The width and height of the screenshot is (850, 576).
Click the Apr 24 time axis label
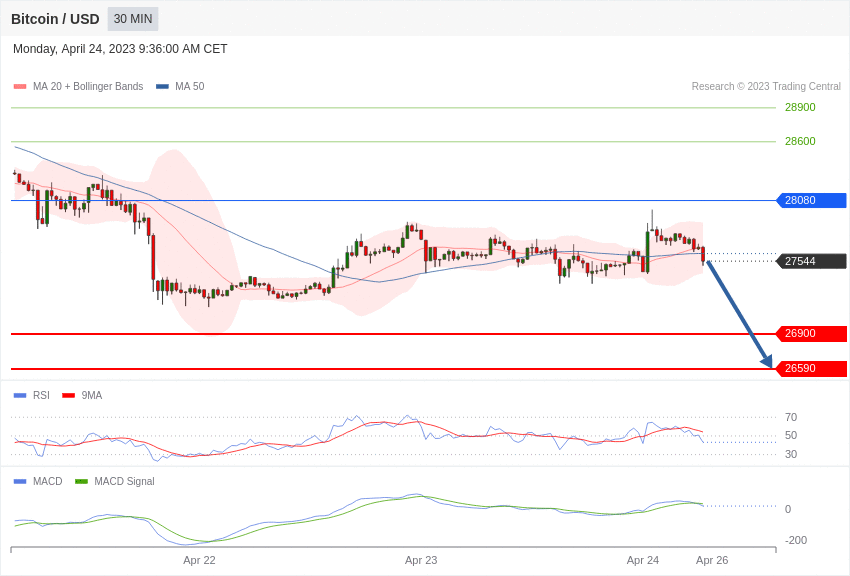[x=643, y=560]
